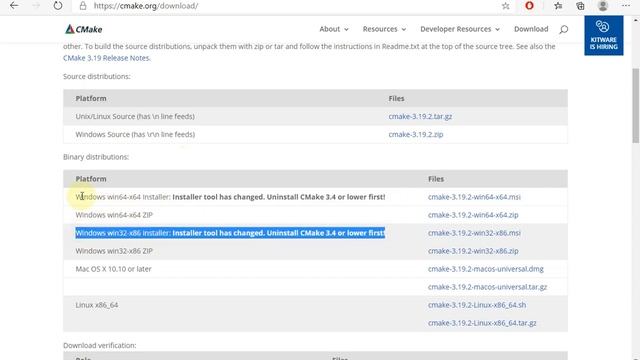Download cmake-3.19.2-win64-x64.msi
This screenshot has width=640, height=360.
(x=474, y=197)
